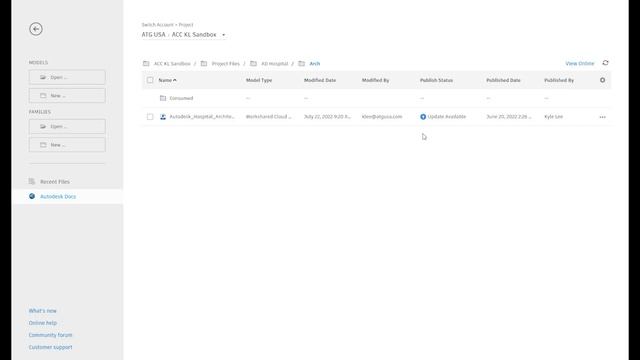The image size is (640, 360).
Task: Open a family under Families
Action: pos(67,127)
